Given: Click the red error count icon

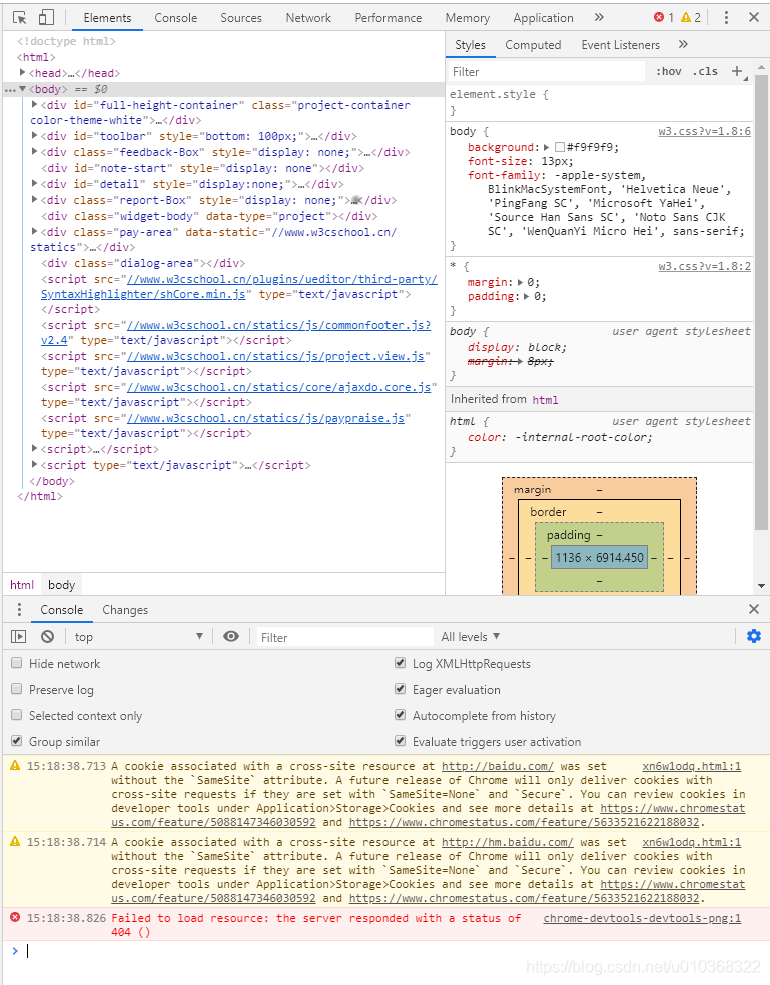Looking at the screenshot, I should click(659, 18).
